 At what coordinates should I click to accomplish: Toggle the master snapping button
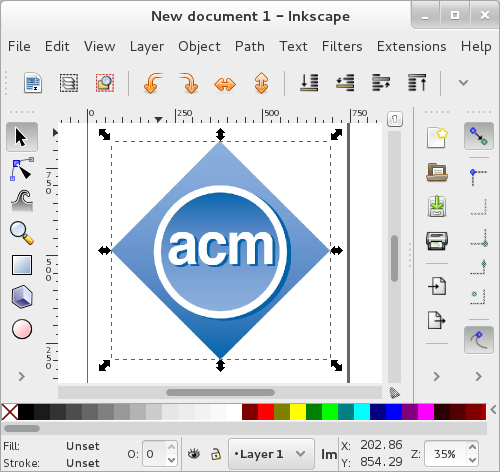coord(479,136)
